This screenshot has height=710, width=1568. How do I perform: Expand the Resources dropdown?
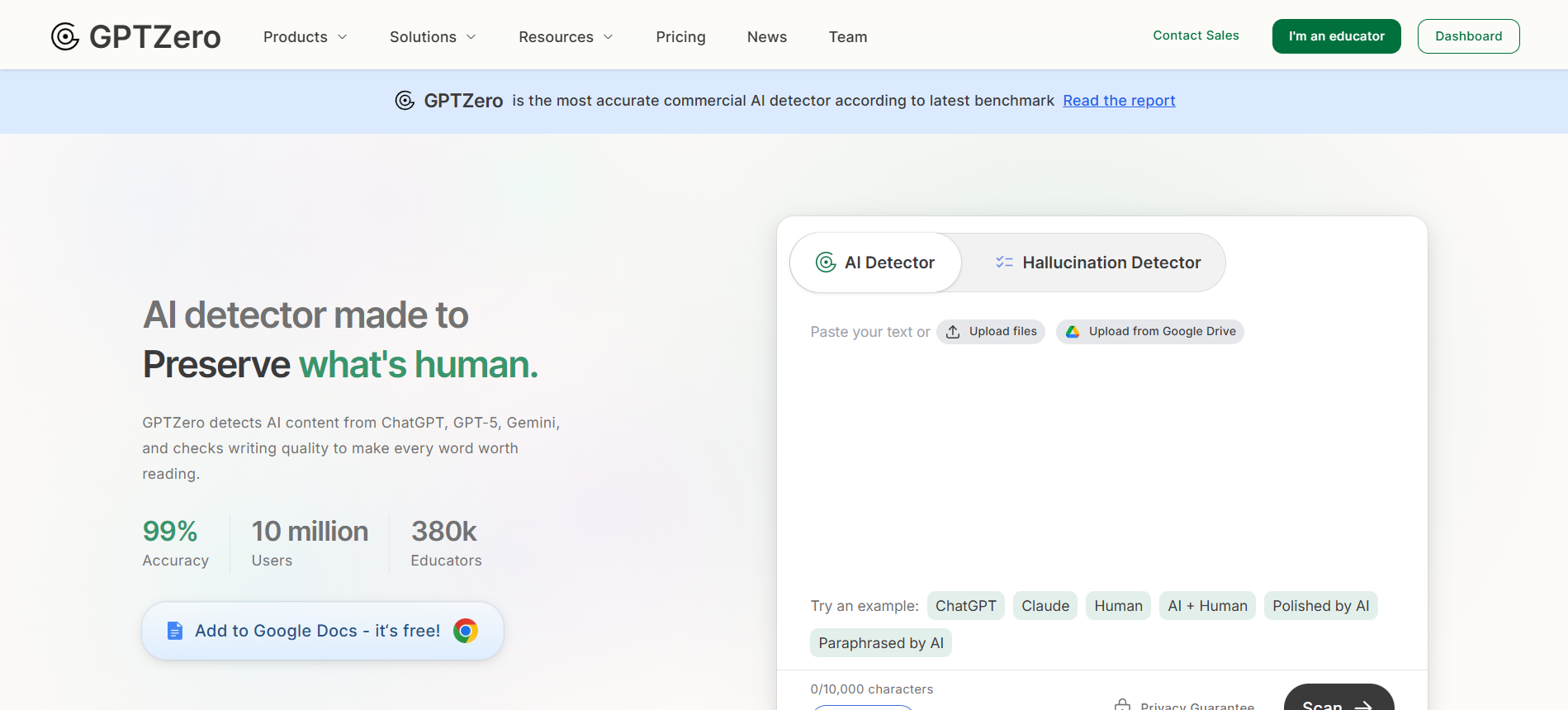(566, 37)
